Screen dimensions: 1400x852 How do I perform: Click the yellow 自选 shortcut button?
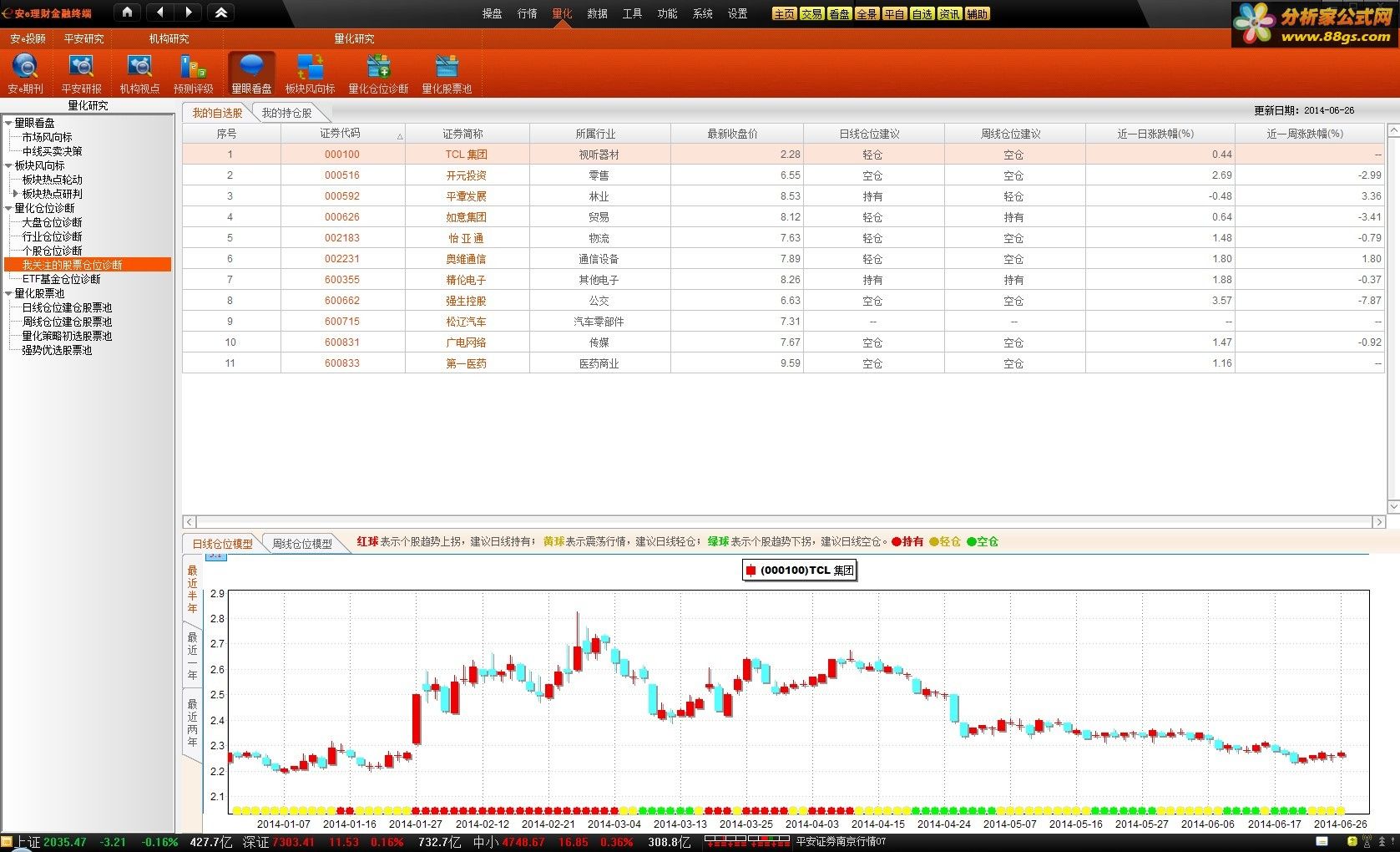922,14
